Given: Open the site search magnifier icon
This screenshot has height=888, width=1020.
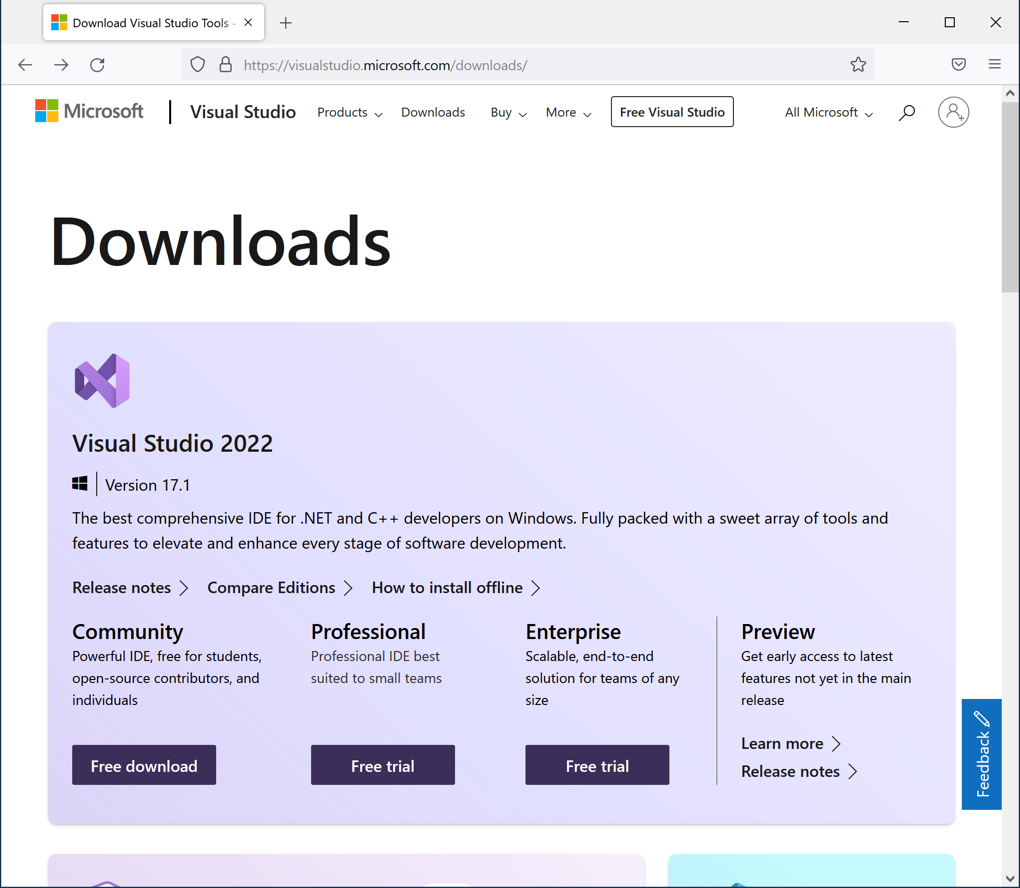Looking at the screenshot, I should 907,113.
